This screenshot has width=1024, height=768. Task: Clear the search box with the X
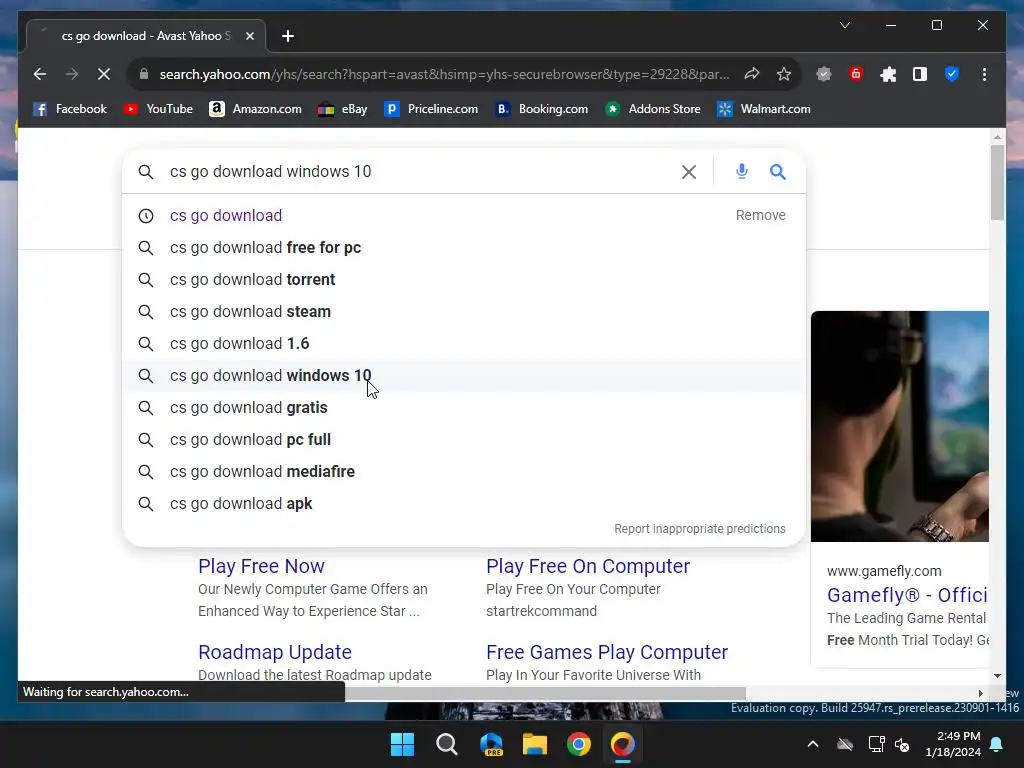pos(688,172)
